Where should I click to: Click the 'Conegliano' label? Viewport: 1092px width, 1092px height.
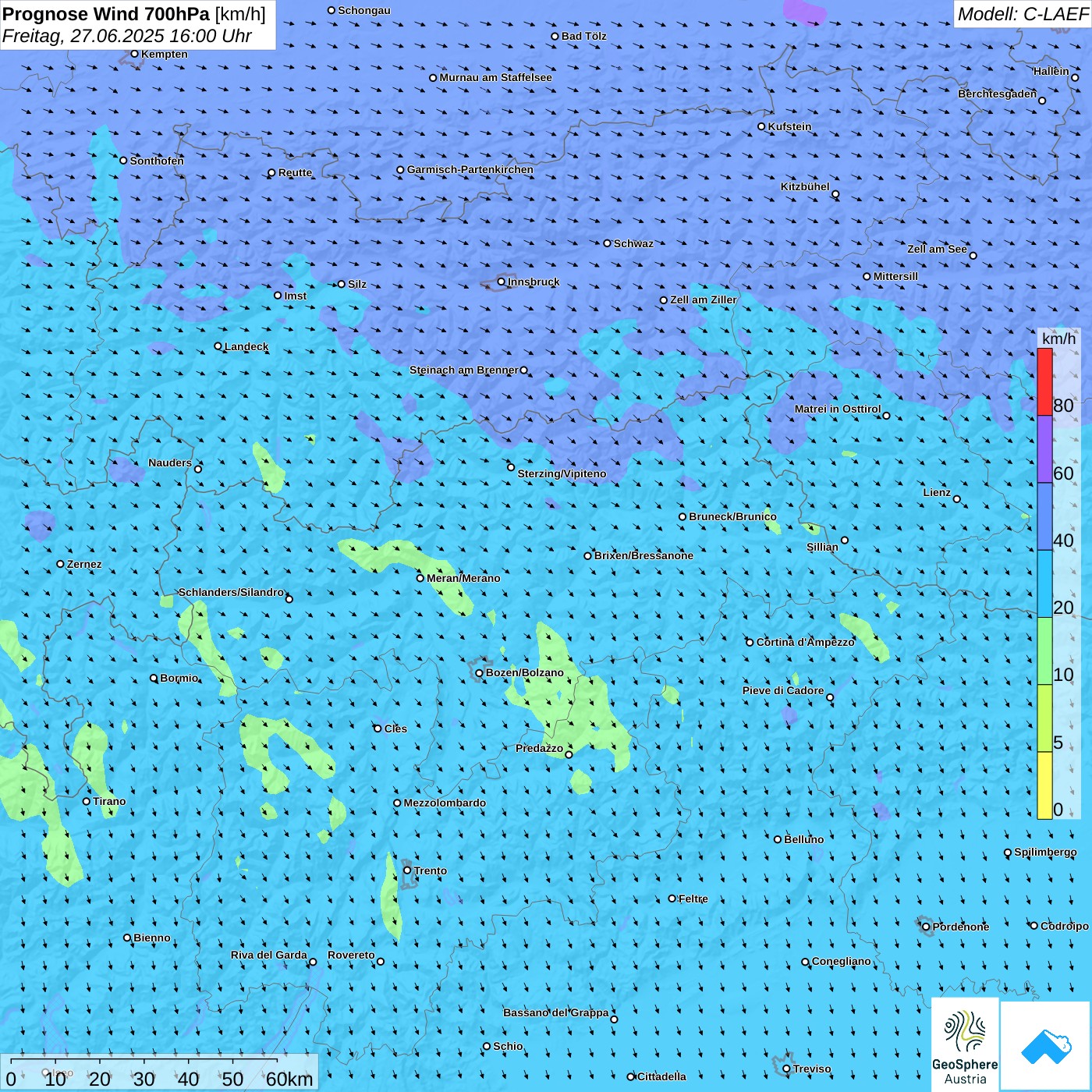[x=842, y=961]
